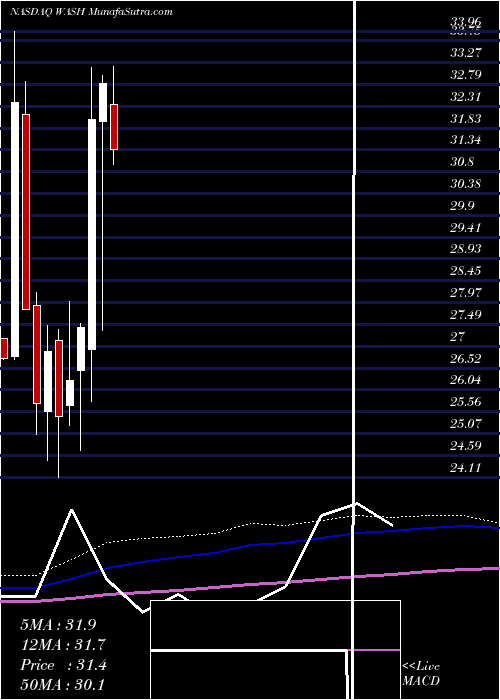This screenshot has width=500, height=700.
Task: Click the 30.8 price axis label
Action: coord(462,162)
